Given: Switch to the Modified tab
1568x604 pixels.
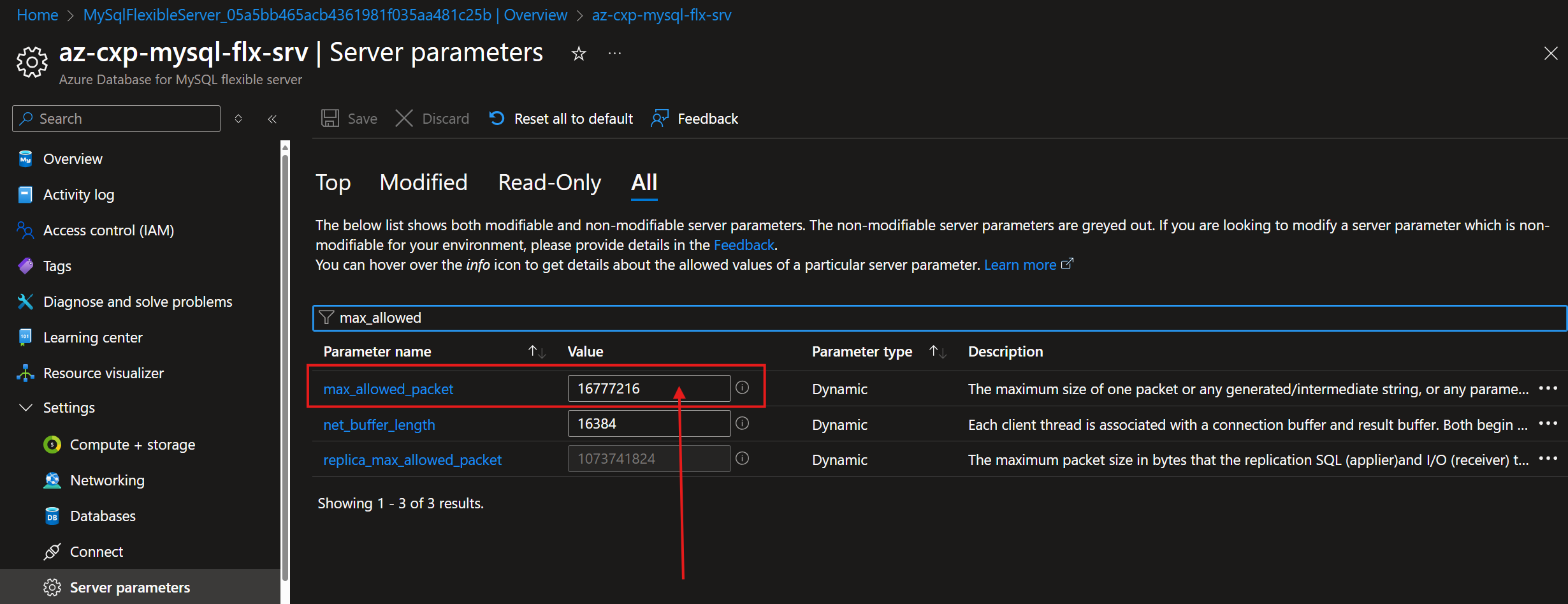Looking at the screenshot, I should 424,183.
